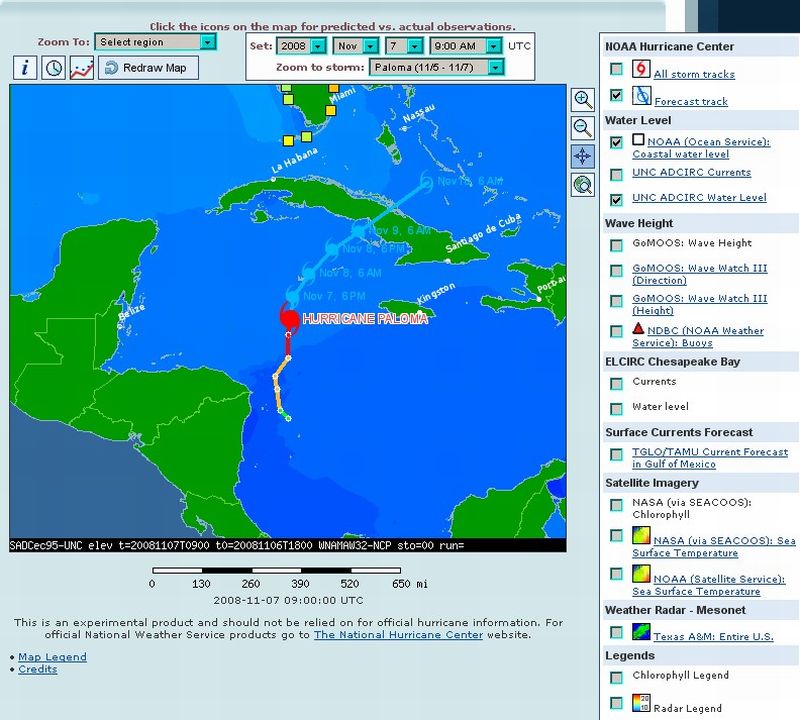The height and width of the screenshot is (720, 800).
Task: Open the Credits link
Action: tap(38, 669)
